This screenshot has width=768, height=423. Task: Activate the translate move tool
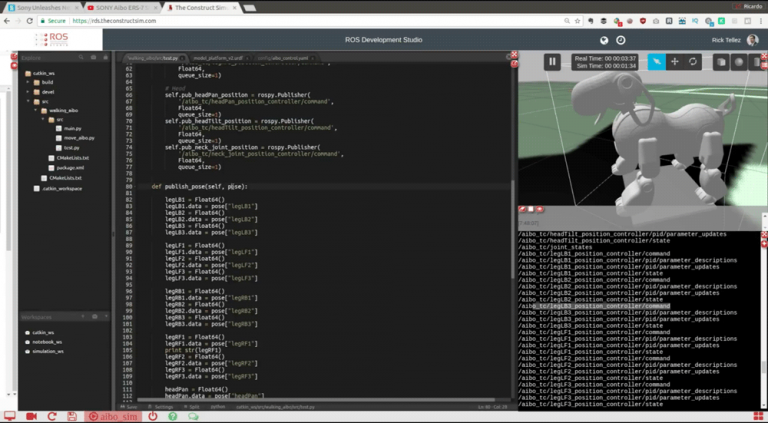point(674,62)
